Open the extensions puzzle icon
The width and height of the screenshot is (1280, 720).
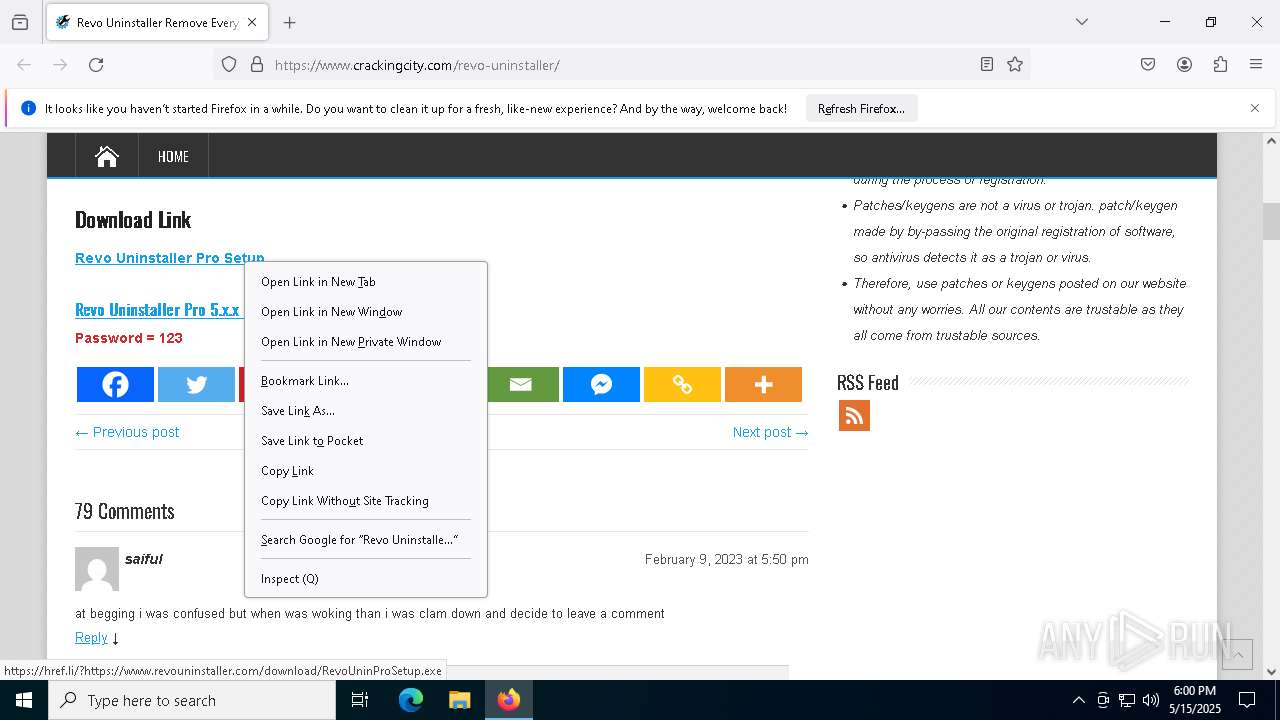tap(1220, 65)
